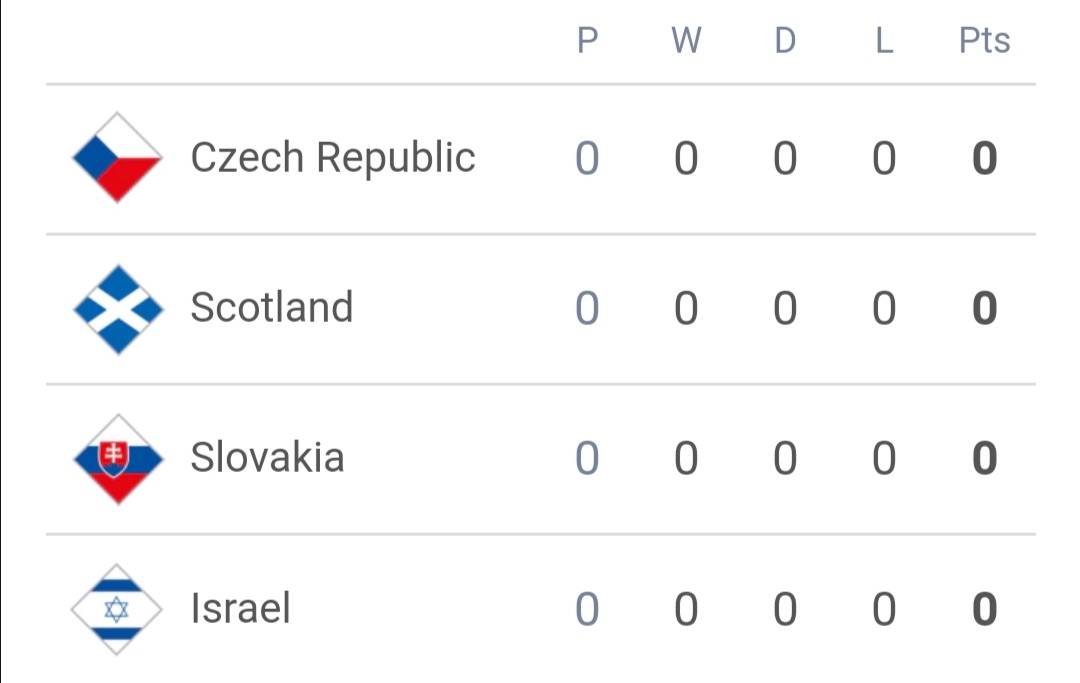Click the Israel flag icon
Viewport: 1080px width, 683px height.
[116, 609]
